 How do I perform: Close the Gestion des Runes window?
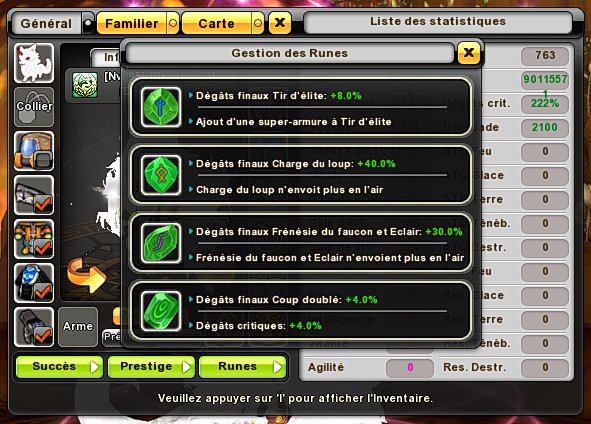pos(469,53)
